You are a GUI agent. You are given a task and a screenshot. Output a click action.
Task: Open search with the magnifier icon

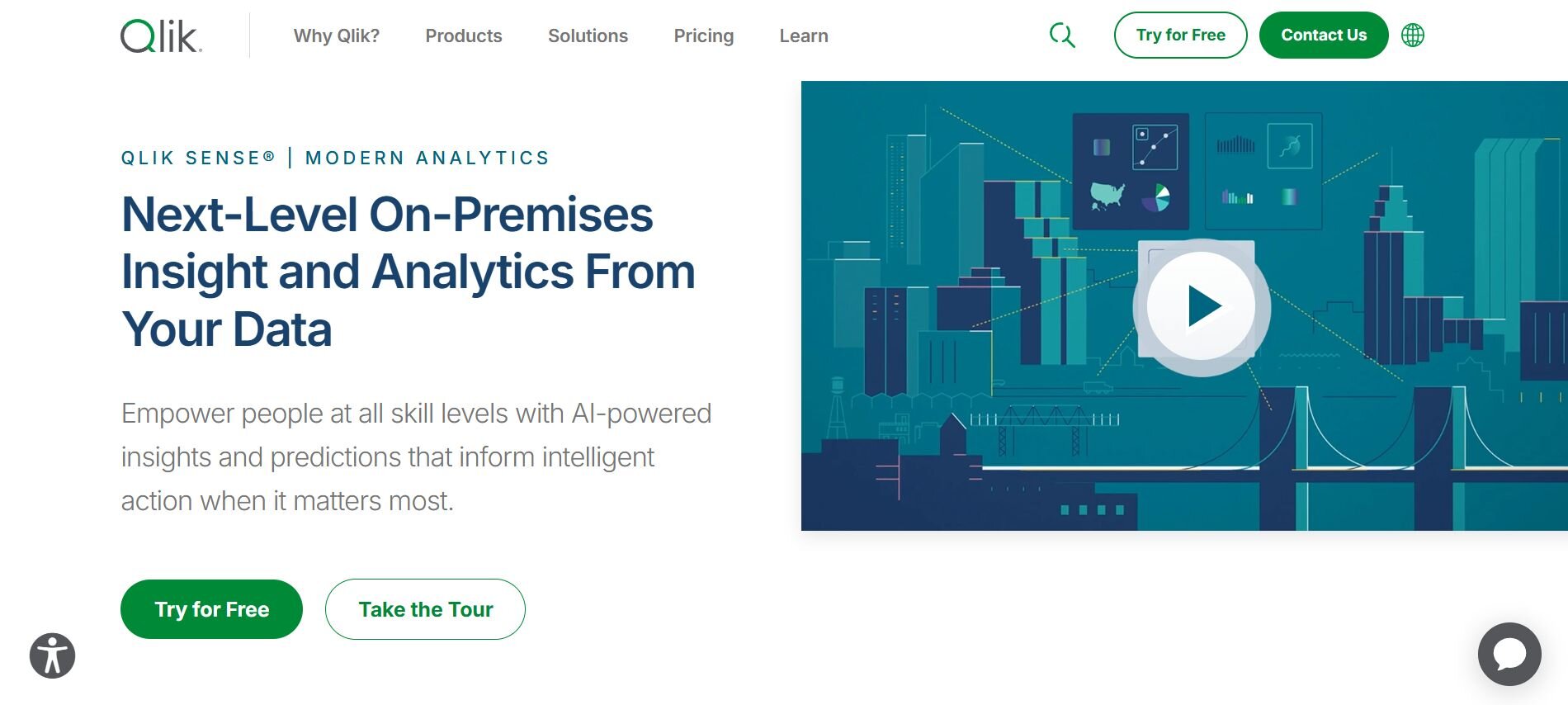click(1061, 35)
